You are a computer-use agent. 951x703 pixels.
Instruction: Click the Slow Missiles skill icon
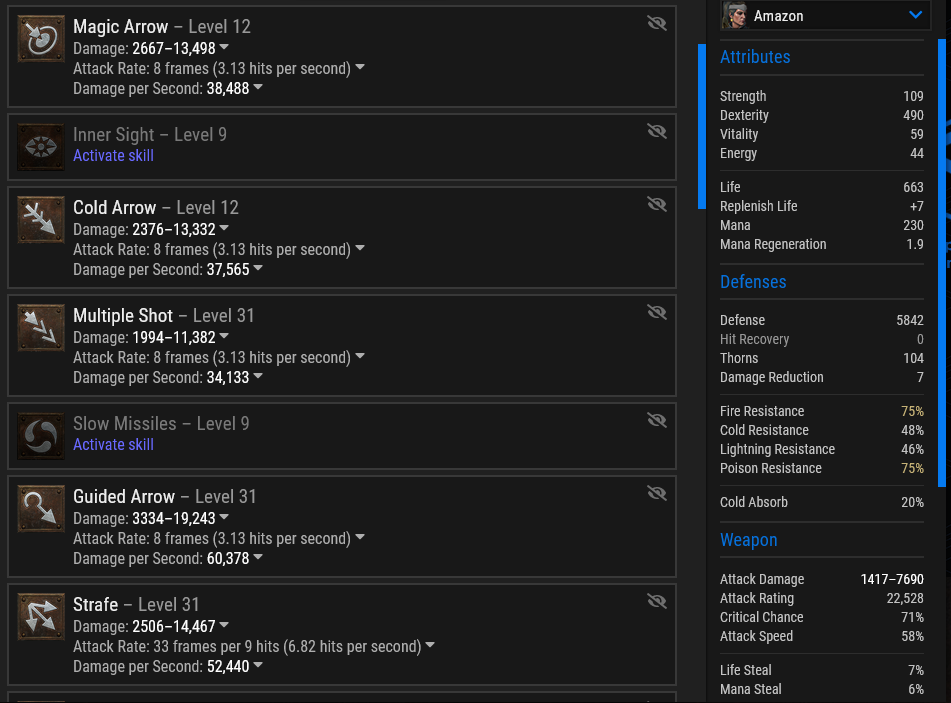coord(41,436)
